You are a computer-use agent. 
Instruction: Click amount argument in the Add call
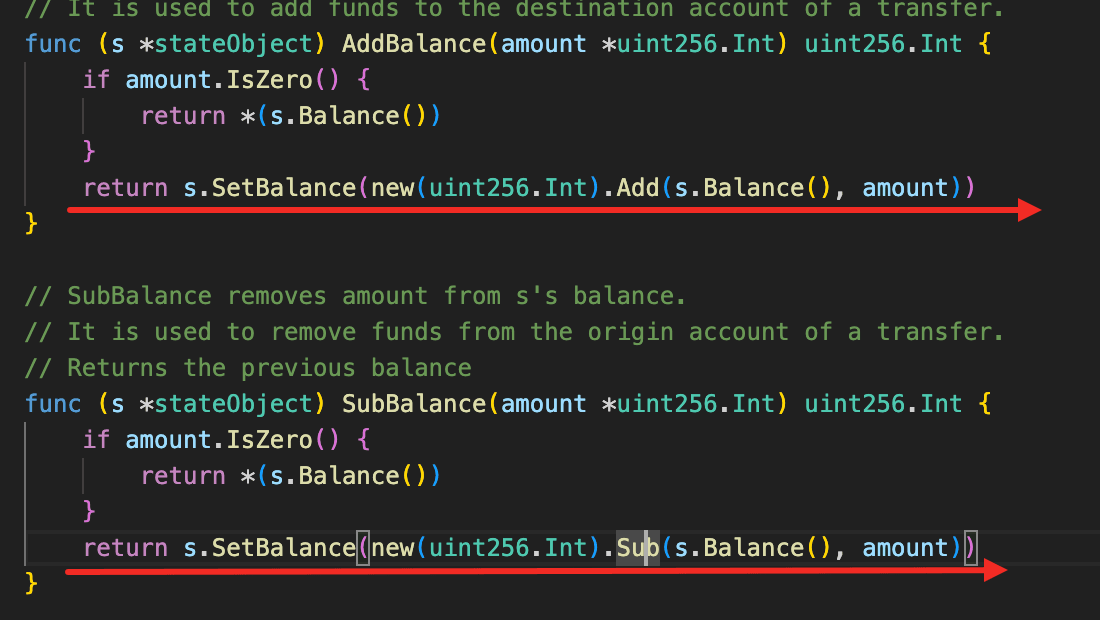(x=905, y=187)
